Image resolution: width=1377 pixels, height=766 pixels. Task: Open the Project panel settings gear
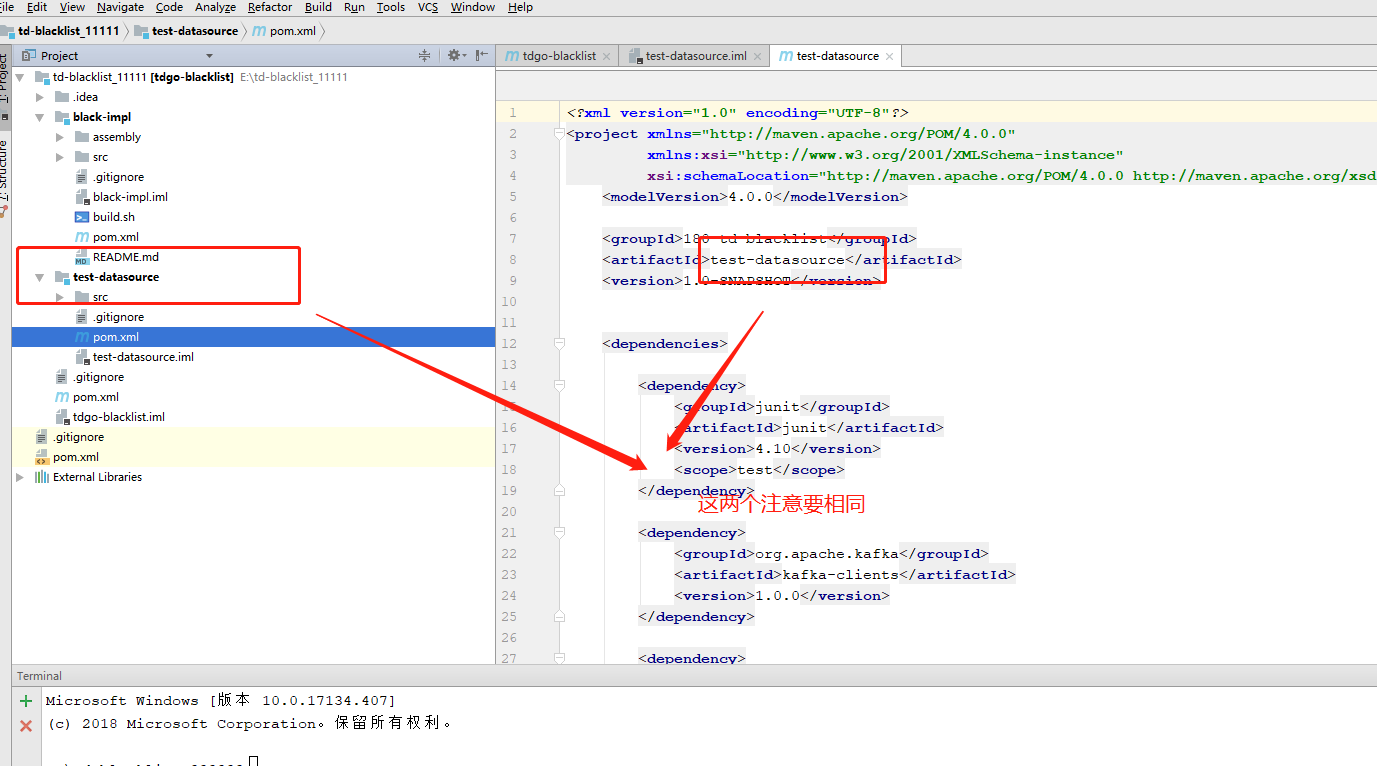click(x=453, y=55)
